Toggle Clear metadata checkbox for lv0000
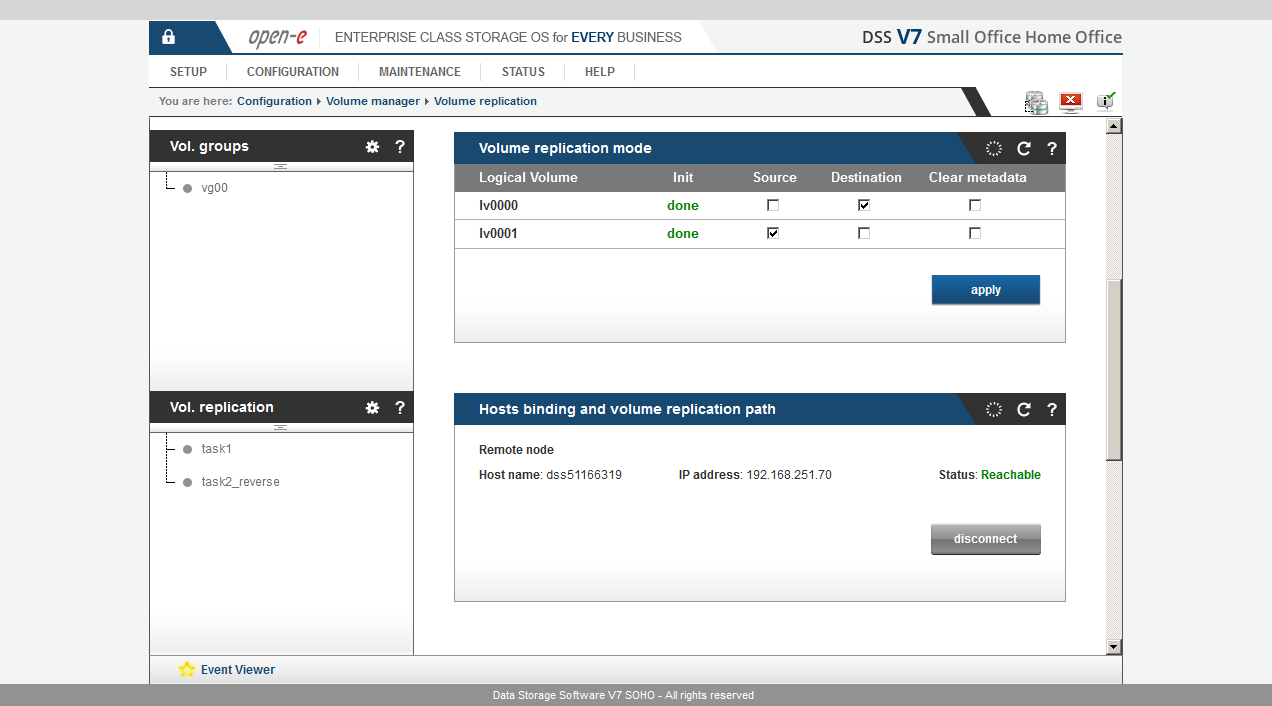Viewport: 1272px width, 706px height. click(975, 205)
